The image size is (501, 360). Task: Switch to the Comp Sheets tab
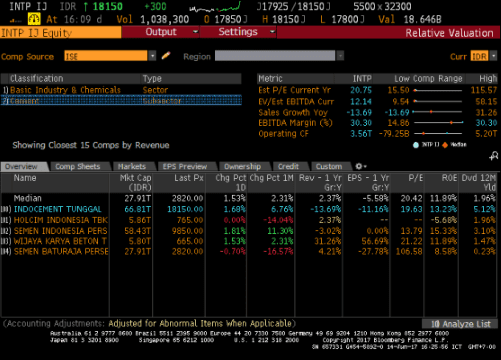pos(78,166)
